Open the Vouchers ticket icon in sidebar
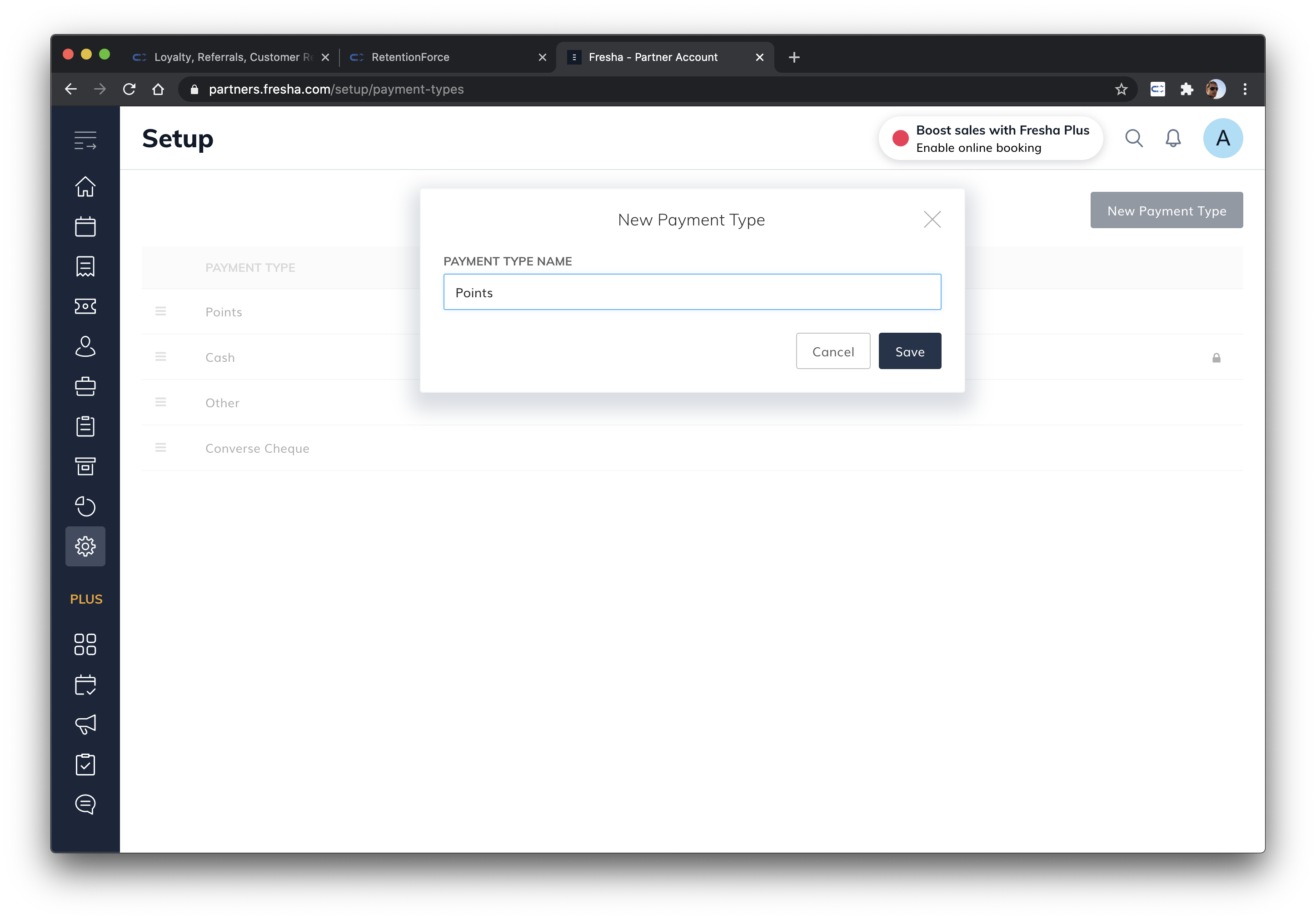Viewport: 1316px width, 920px height. click(85, 306)
